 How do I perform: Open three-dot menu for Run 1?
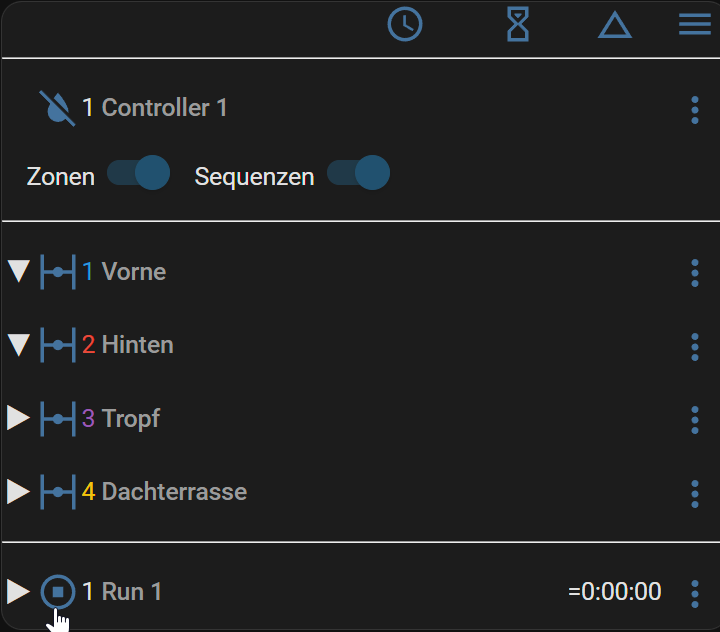pos(695,594)
